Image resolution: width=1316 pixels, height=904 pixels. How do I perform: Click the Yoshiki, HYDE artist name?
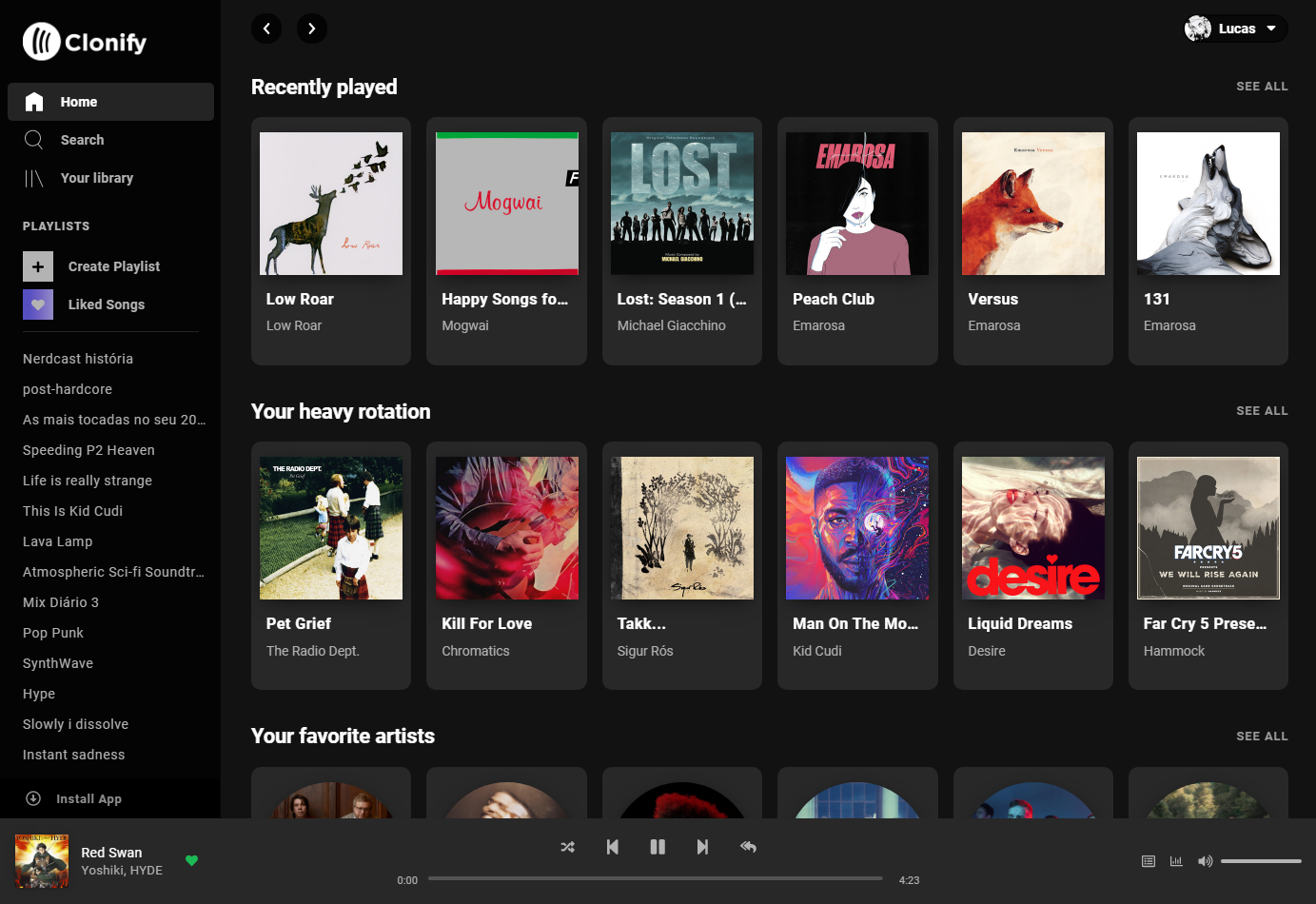122,870
